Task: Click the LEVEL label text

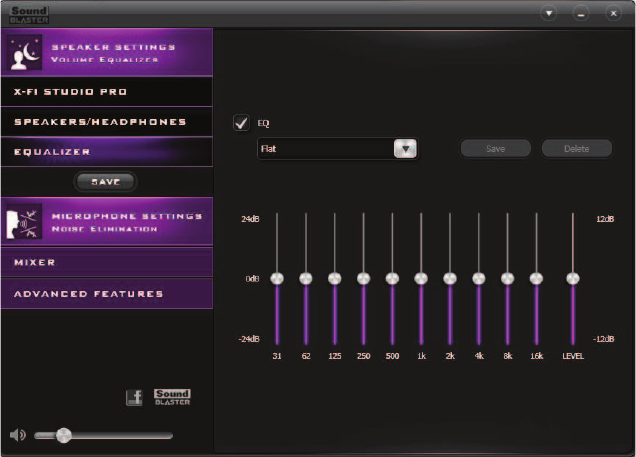Action: 573,356
